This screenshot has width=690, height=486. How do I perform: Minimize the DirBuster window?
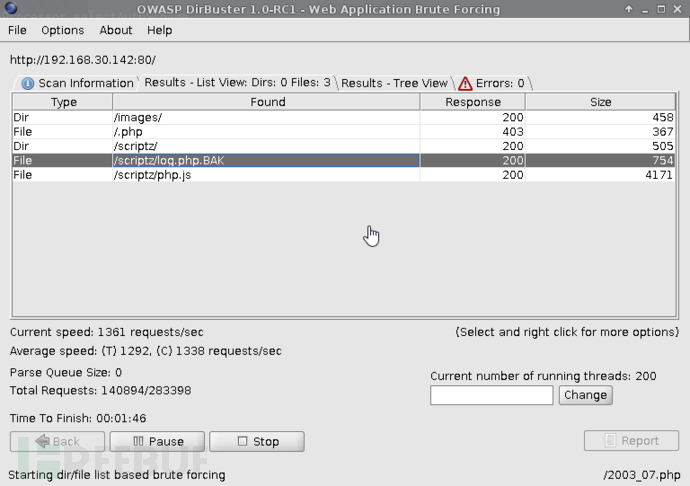click(x=645, y=10)
